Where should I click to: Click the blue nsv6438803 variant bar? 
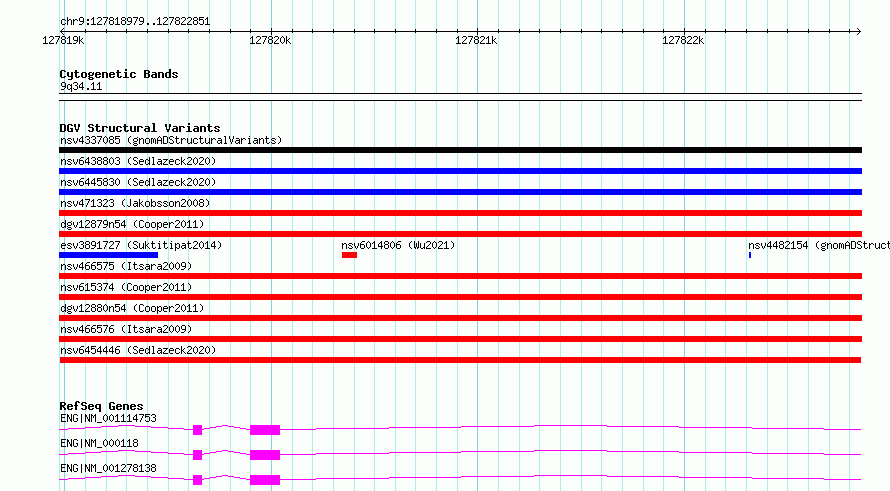pyautogui.click(x=460, y=171)
